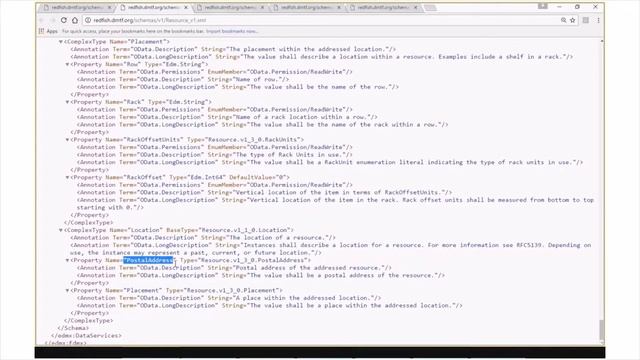Switch to the third redfish.dmtf.org tab
This screenshot has width=640, height=360.
point(230,7)
